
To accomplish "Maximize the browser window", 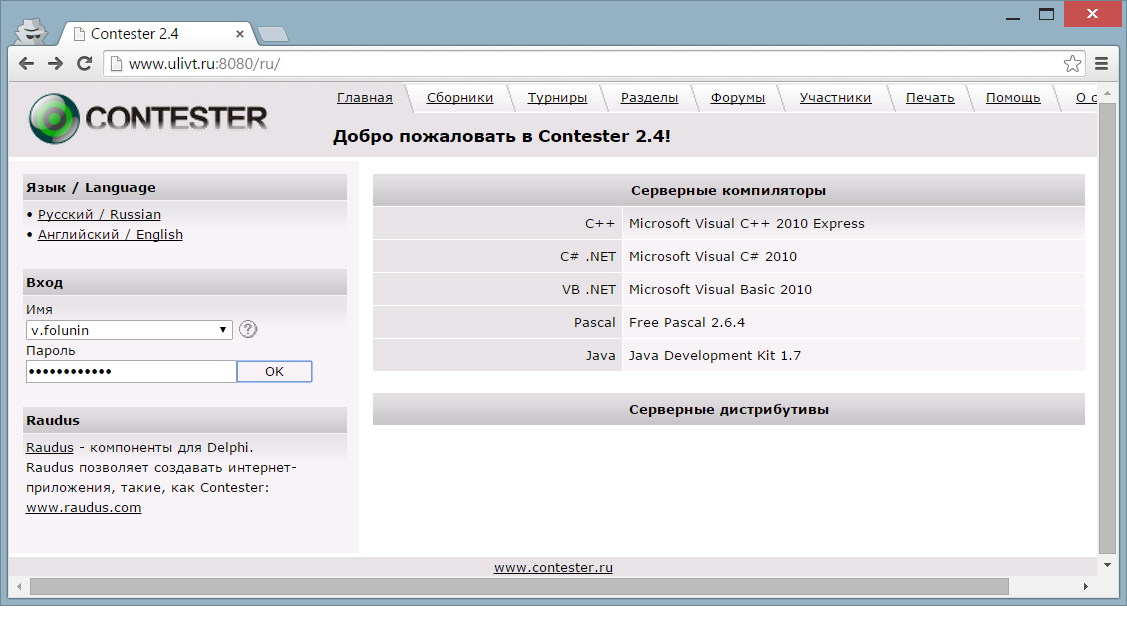I will [1046, 14].
